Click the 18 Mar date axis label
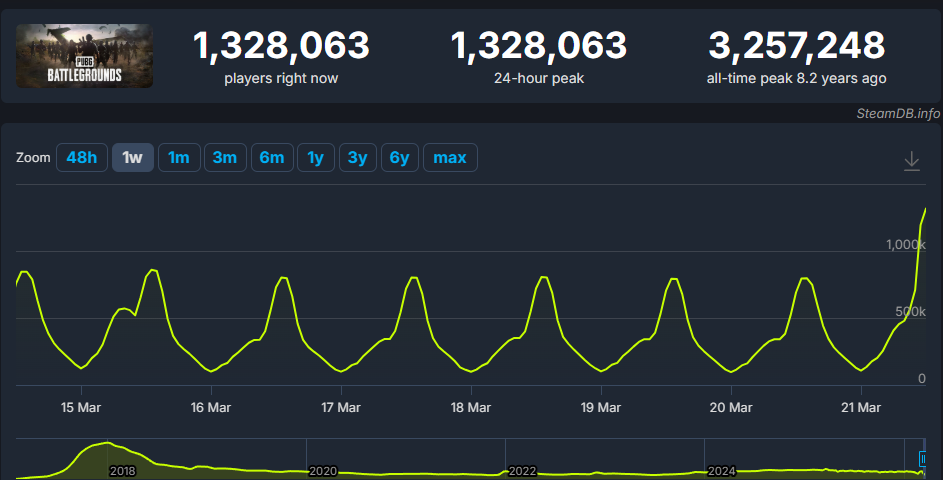Image resolution: width=943 pixels, height=480 pixels. pos(470,408)
